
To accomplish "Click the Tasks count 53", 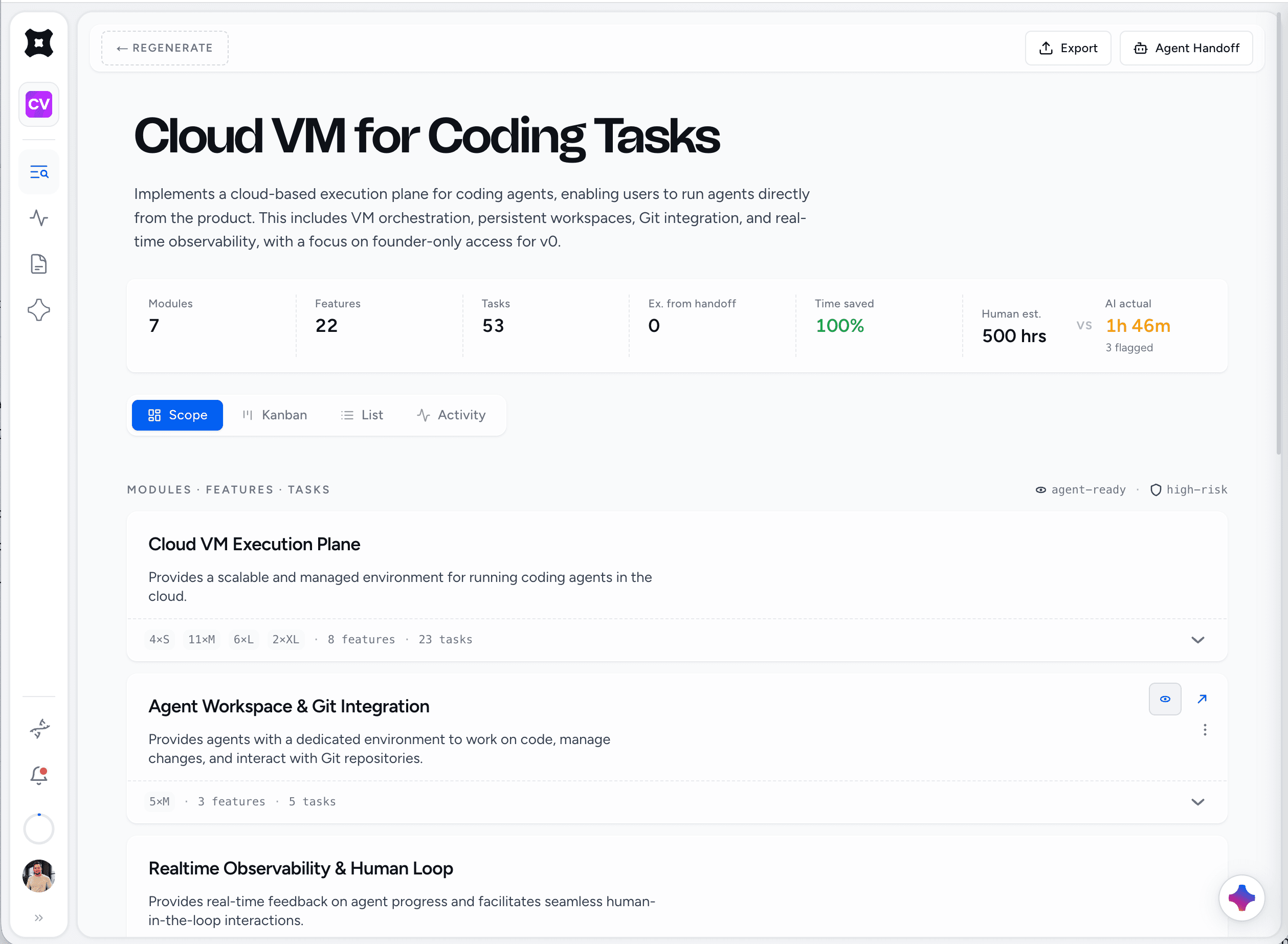I will (x=493, y=326).
